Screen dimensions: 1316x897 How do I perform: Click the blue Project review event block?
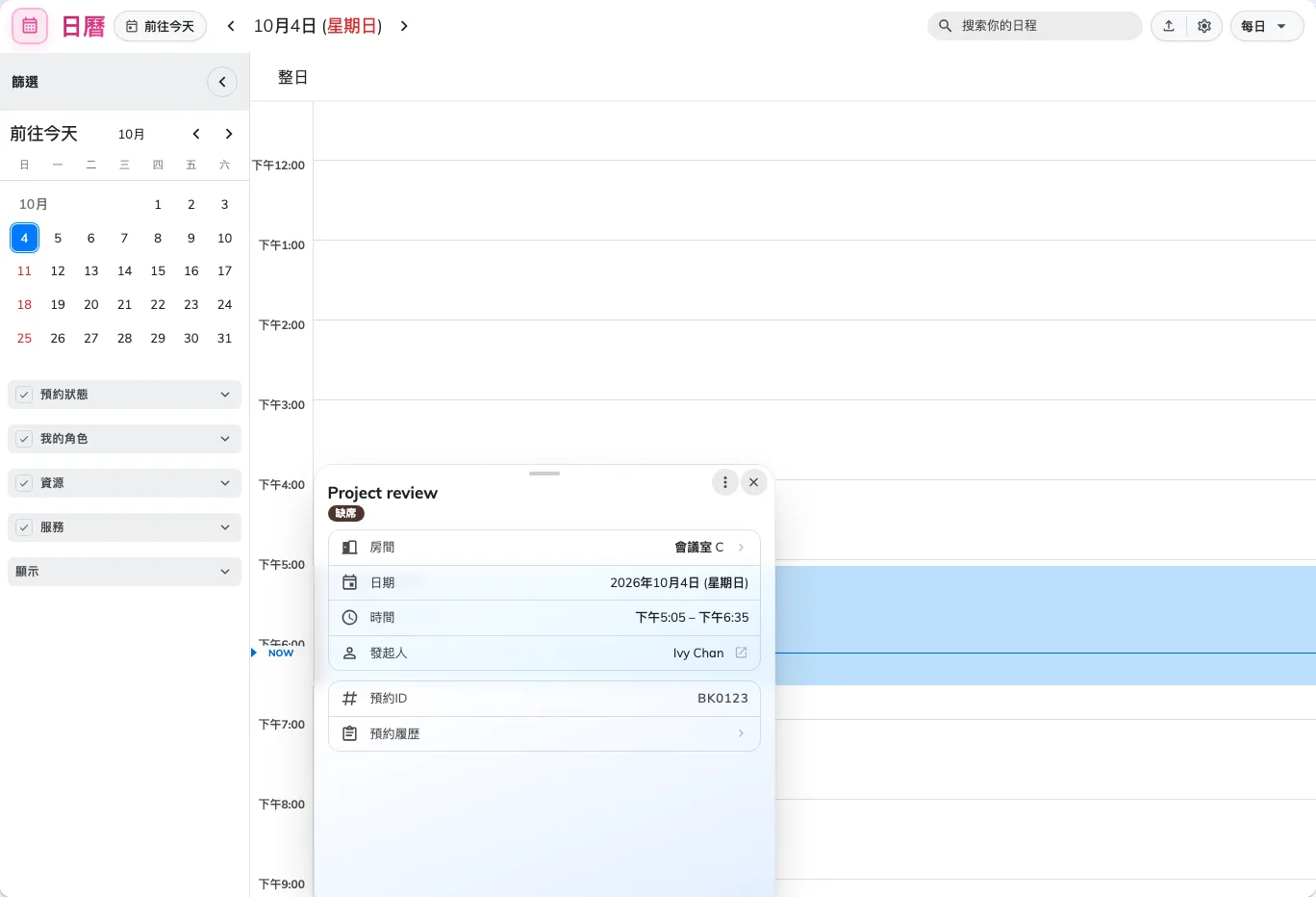pyautogui.click(x=1045, y=626)
